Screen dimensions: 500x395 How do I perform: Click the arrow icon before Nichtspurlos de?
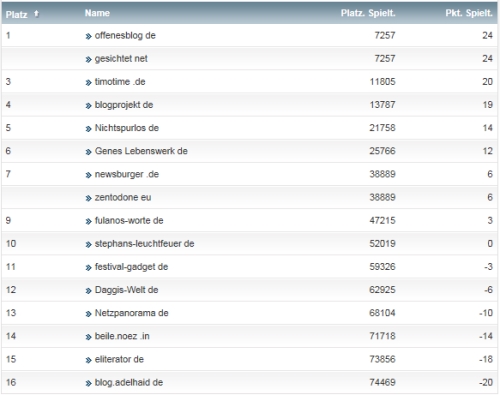[x=88, y=129]
